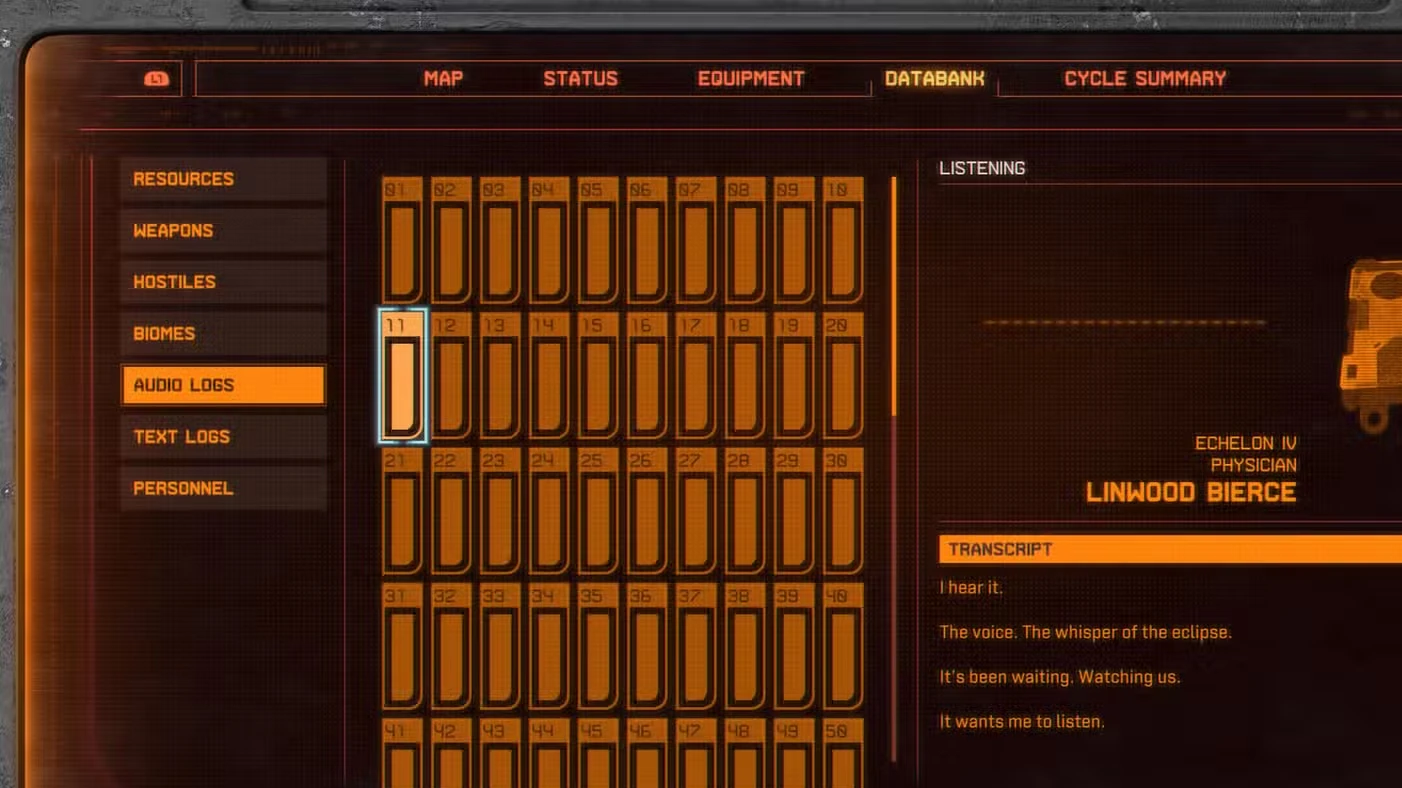
Task: Open audio log cartridge 35
Action: 598,647
